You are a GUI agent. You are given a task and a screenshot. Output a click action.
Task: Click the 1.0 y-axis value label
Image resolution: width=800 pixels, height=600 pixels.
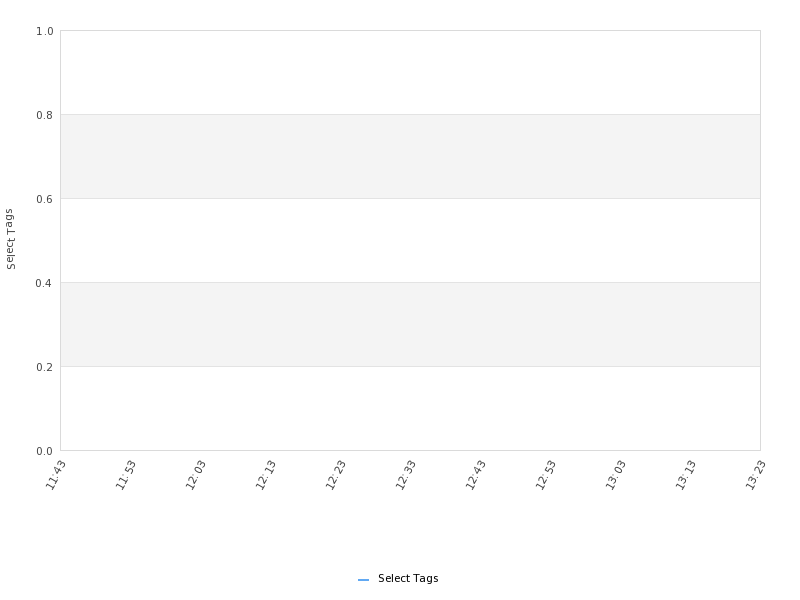tap(45, 31)
